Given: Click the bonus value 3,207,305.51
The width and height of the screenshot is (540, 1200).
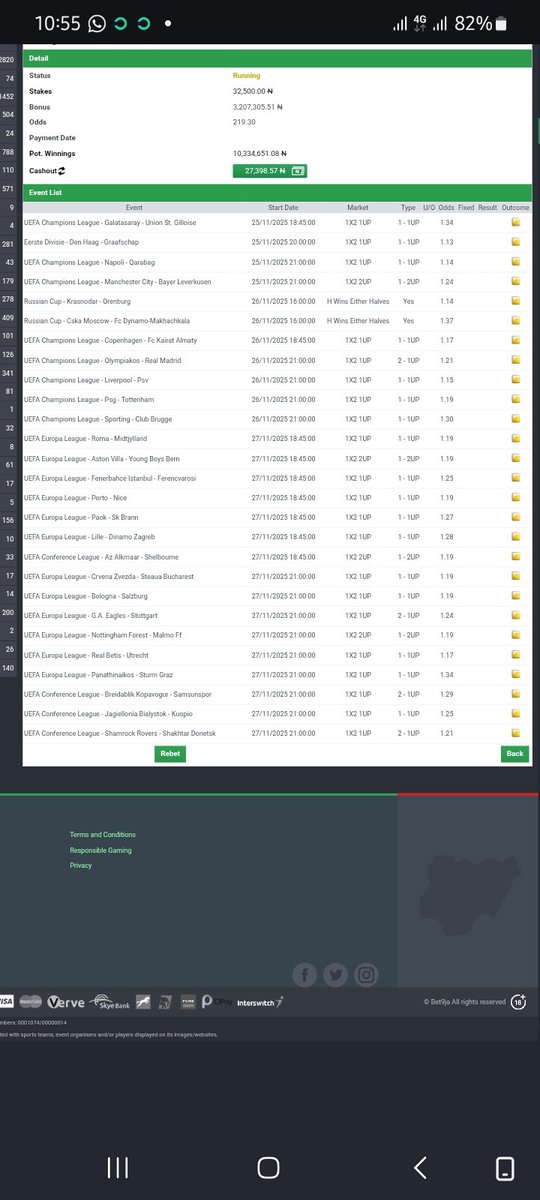Looking at the screenshot, I should coord(258,107).
